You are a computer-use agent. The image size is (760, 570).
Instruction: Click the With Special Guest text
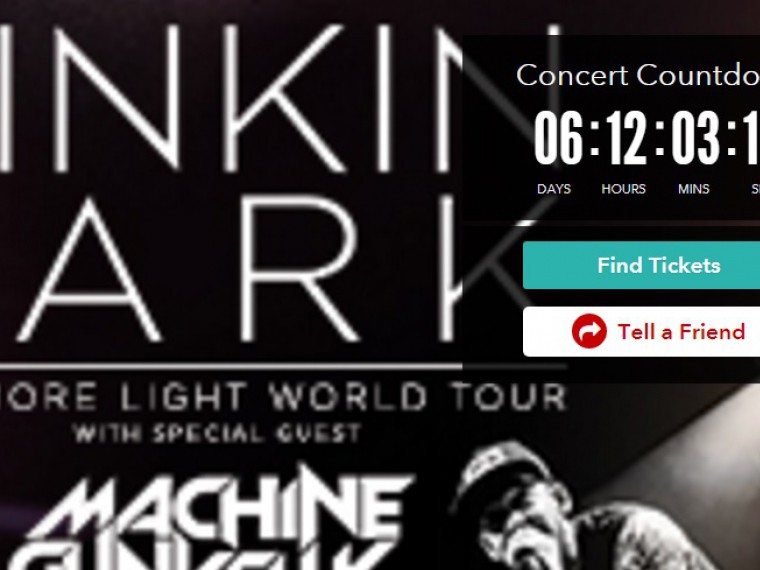(x=217, y=433)
